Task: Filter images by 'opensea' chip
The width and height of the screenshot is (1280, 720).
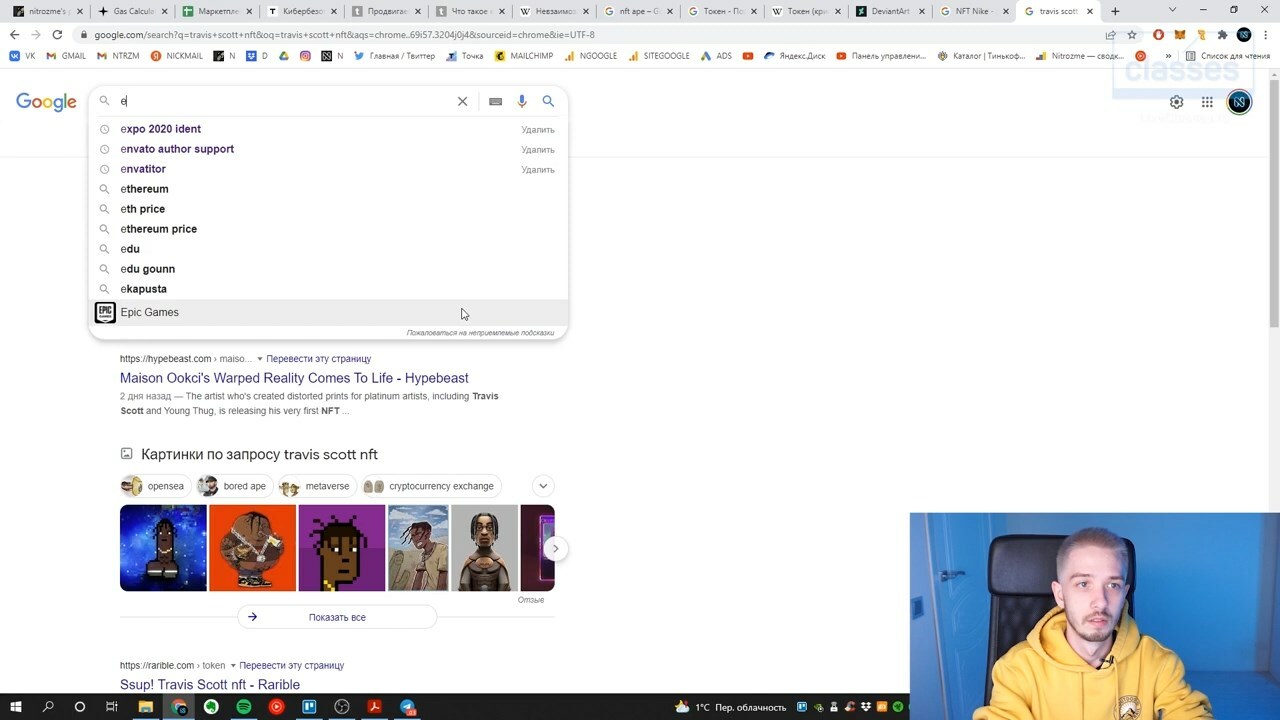Action: tap(154, 486)
